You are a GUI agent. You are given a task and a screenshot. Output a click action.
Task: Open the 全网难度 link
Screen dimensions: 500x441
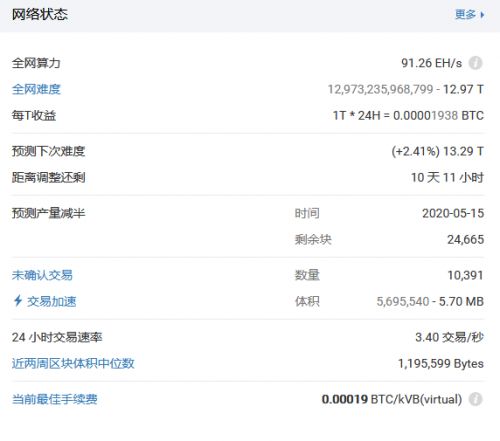click(36, 89)
